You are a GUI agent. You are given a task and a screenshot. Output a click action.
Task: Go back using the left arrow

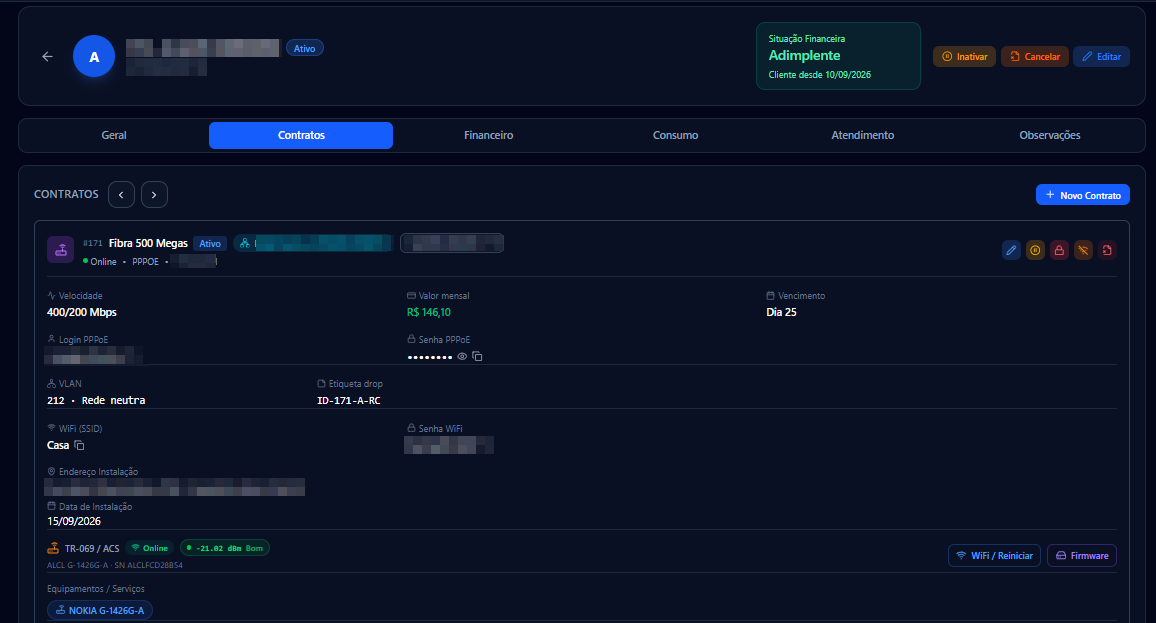pos(47,56)
